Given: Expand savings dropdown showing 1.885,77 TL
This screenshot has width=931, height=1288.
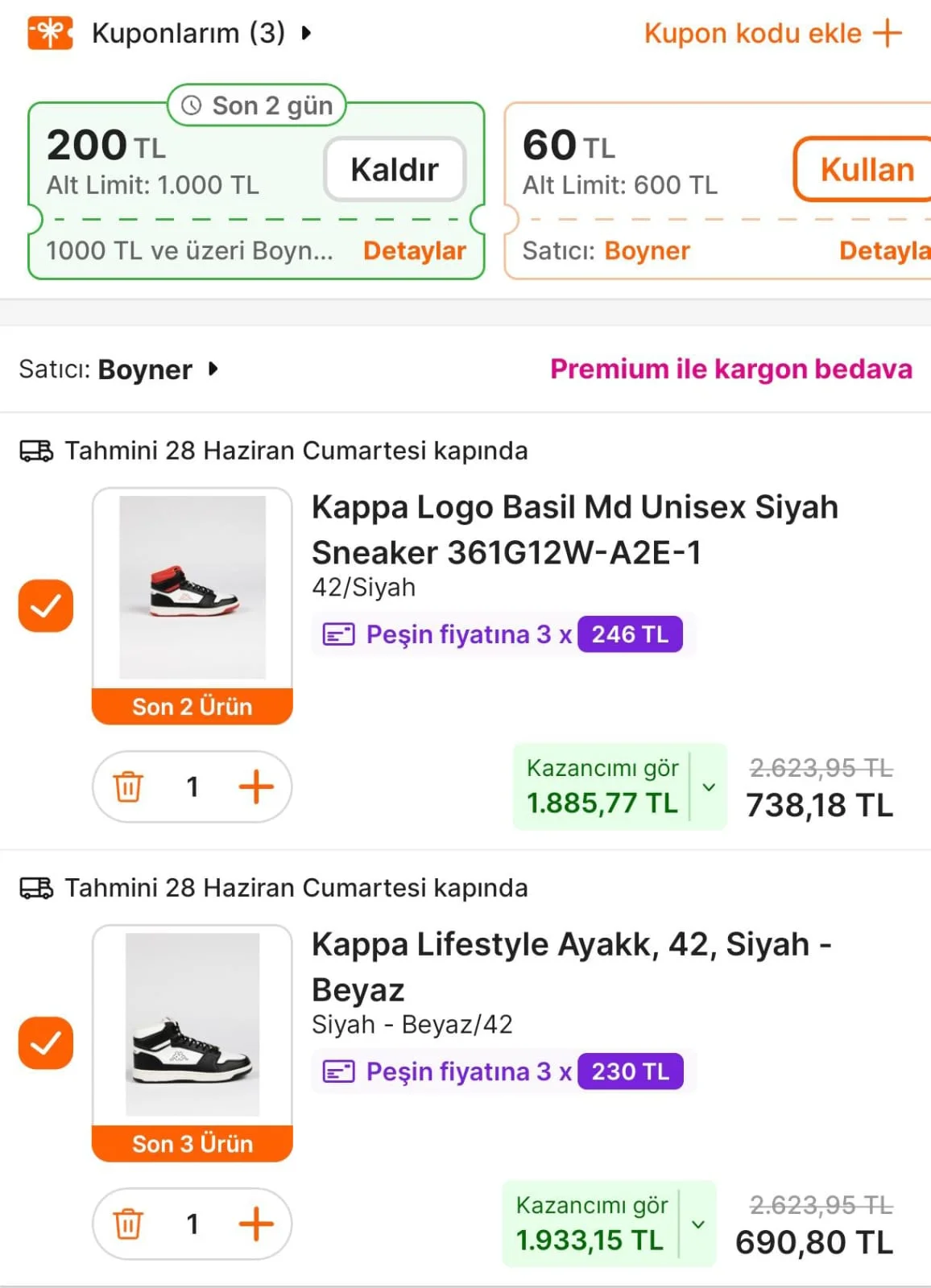Looking at the screenshot, I should coord(709,786).
